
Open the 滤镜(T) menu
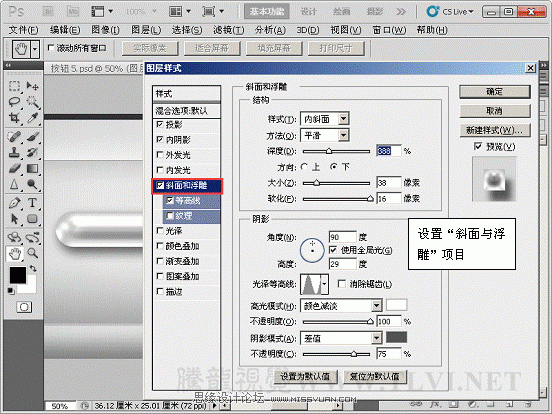tap(228, 30)
